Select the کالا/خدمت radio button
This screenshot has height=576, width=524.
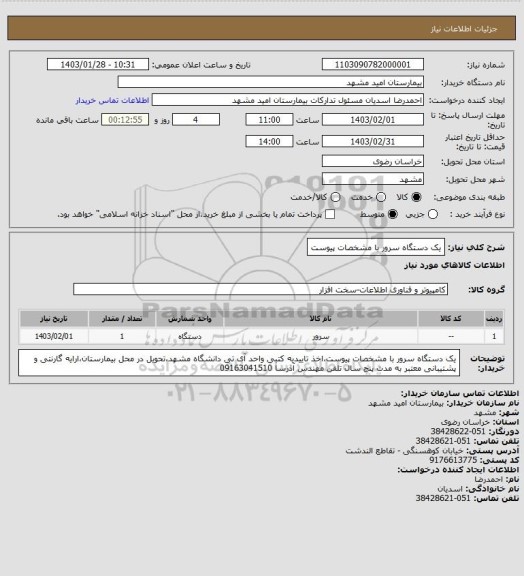(335, 197)
